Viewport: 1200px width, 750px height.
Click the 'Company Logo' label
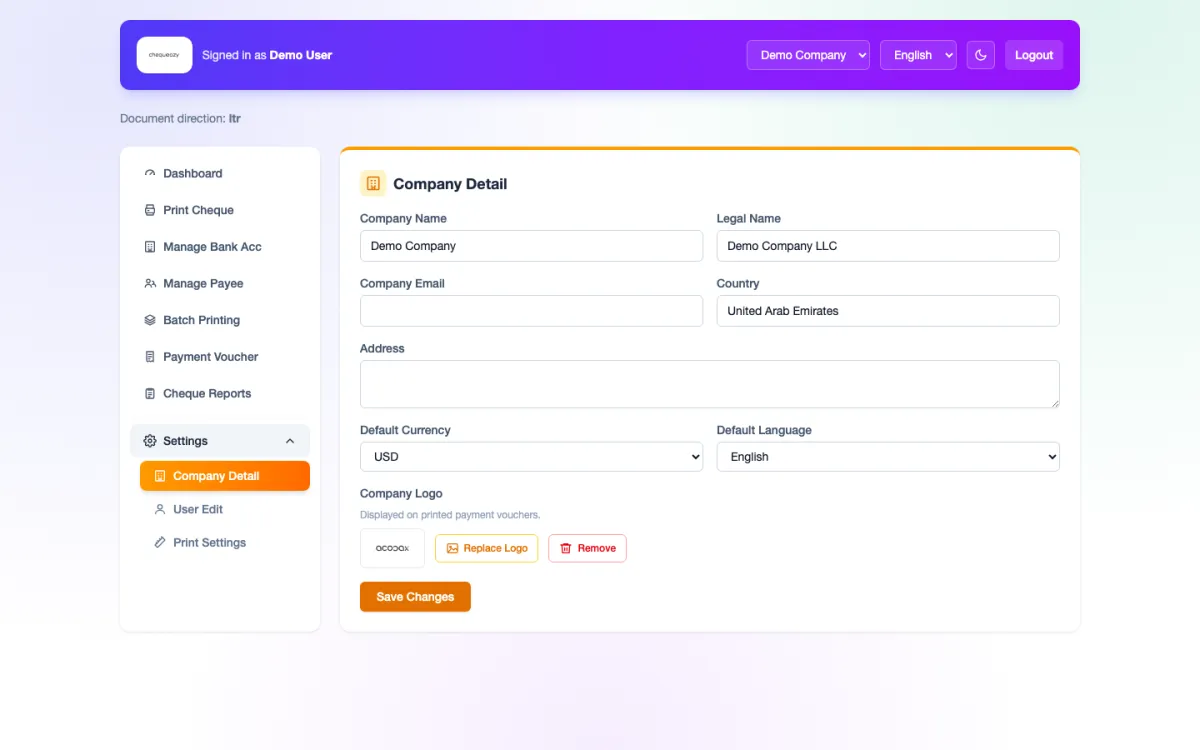click(x=401, y=494)
